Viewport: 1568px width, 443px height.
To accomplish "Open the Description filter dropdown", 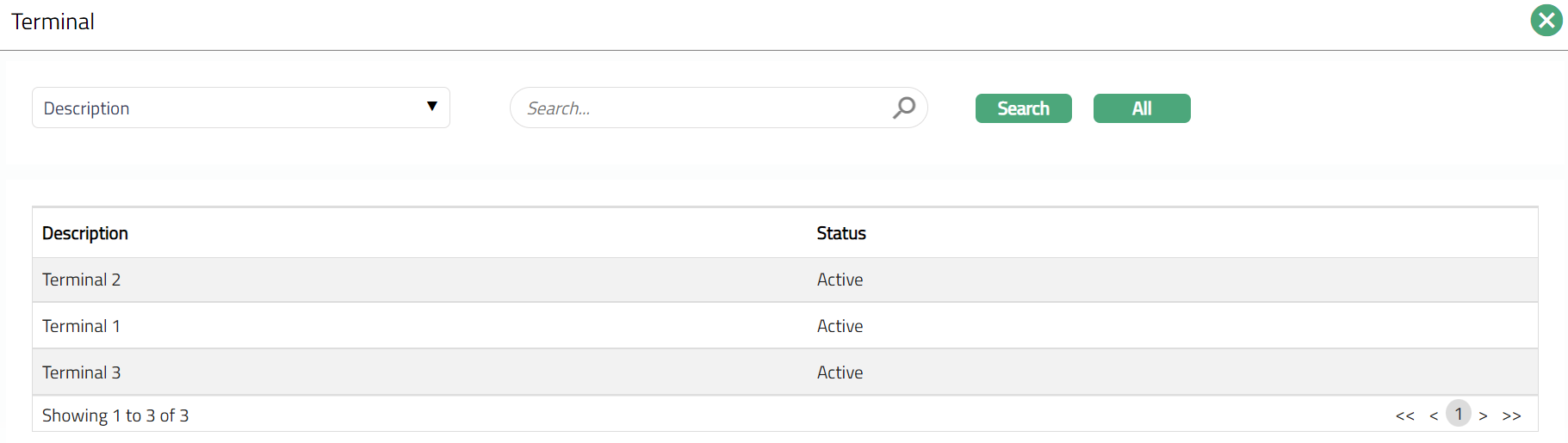I will [240, 108].
